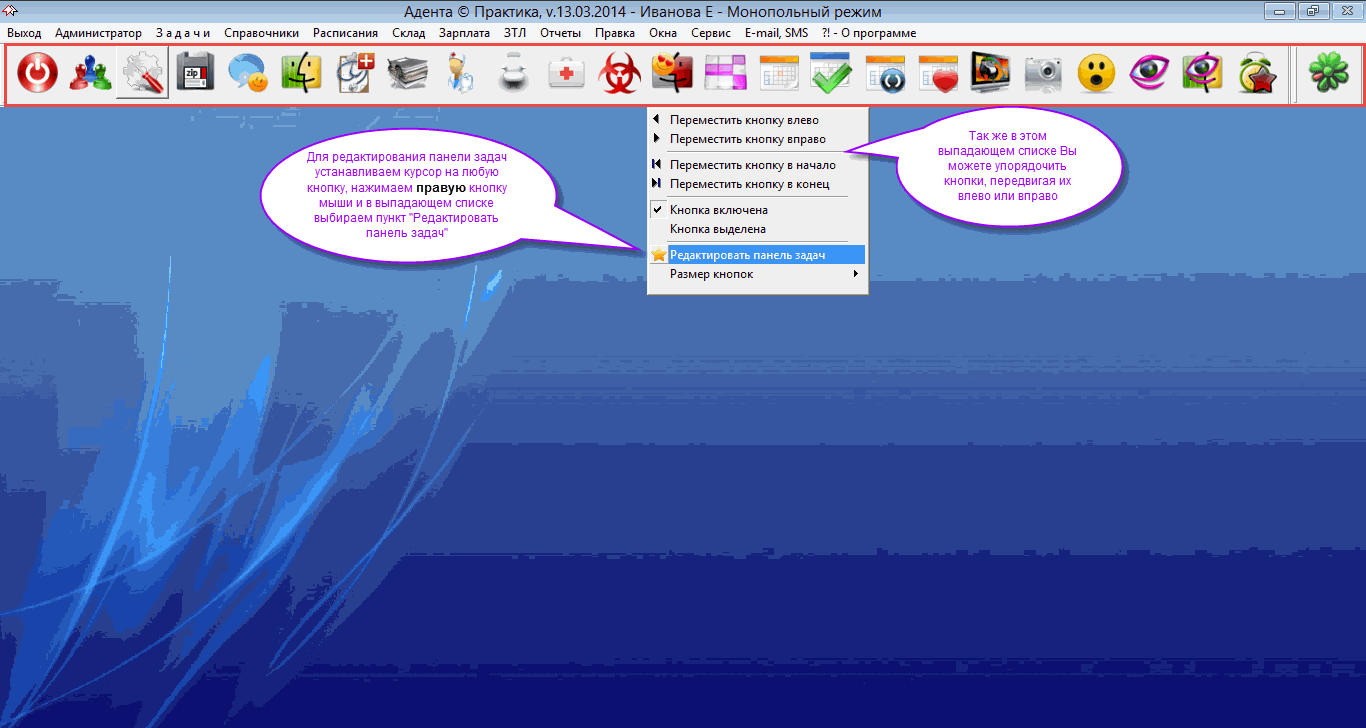Open the 'Справочники' menu
The width and height of the screenshot is (1366, 728).
261,33
